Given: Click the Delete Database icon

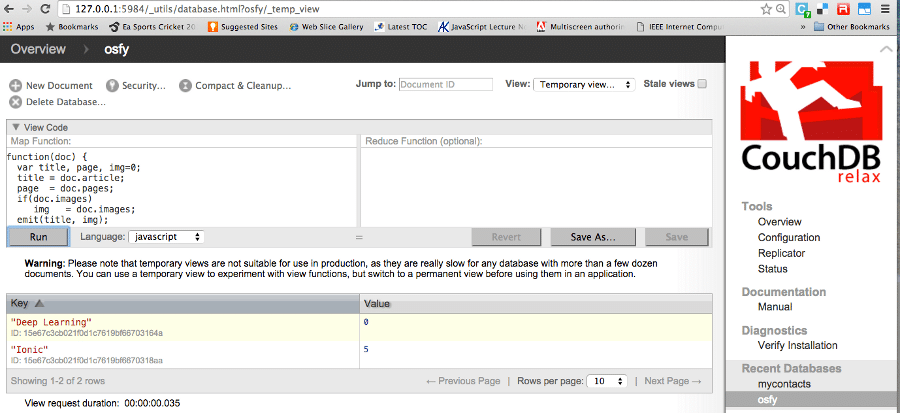Looking at the screenshot, I should pyautogui.click(x=16, y=102).
